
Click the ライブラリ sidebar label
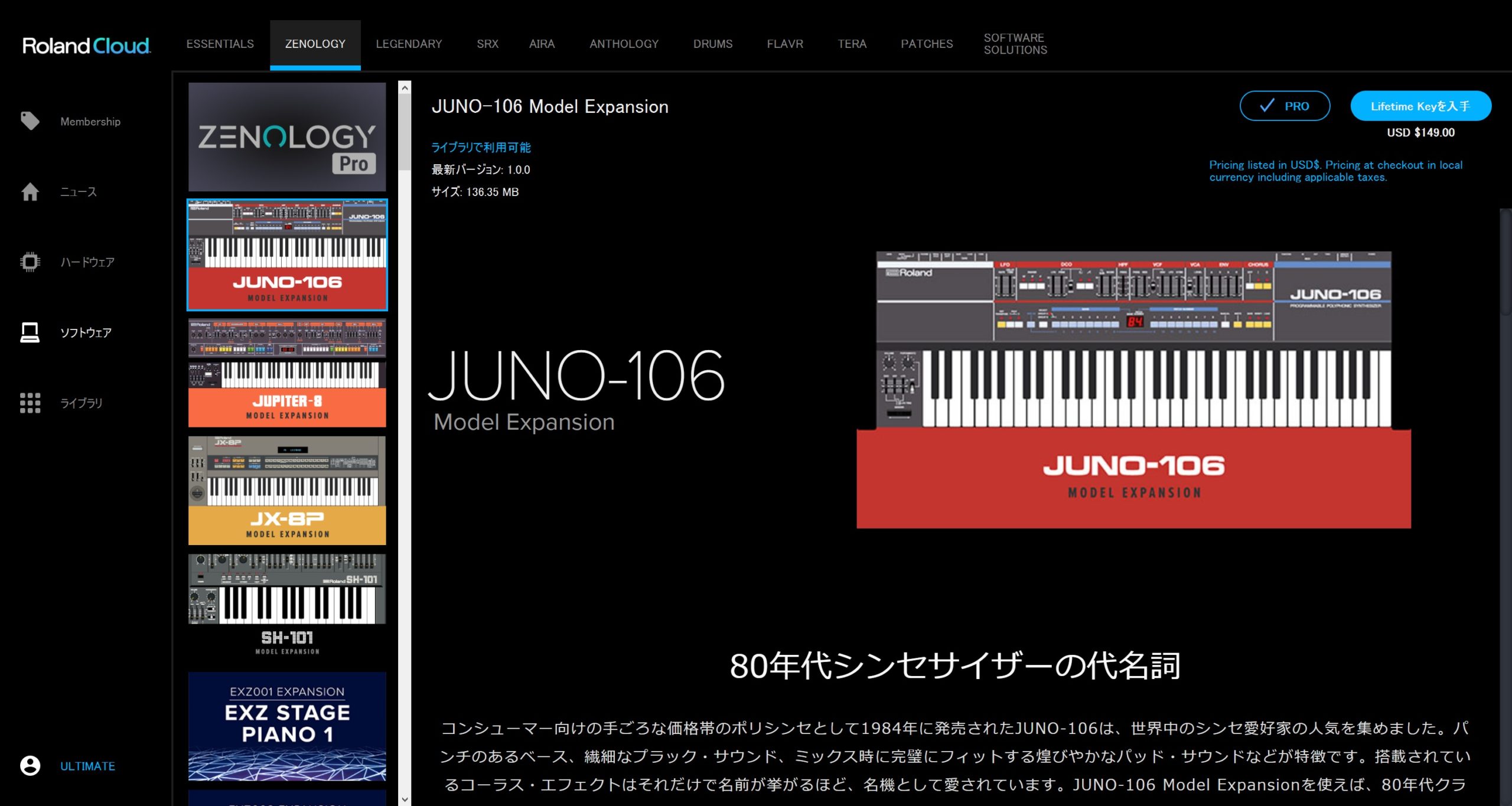82,403
